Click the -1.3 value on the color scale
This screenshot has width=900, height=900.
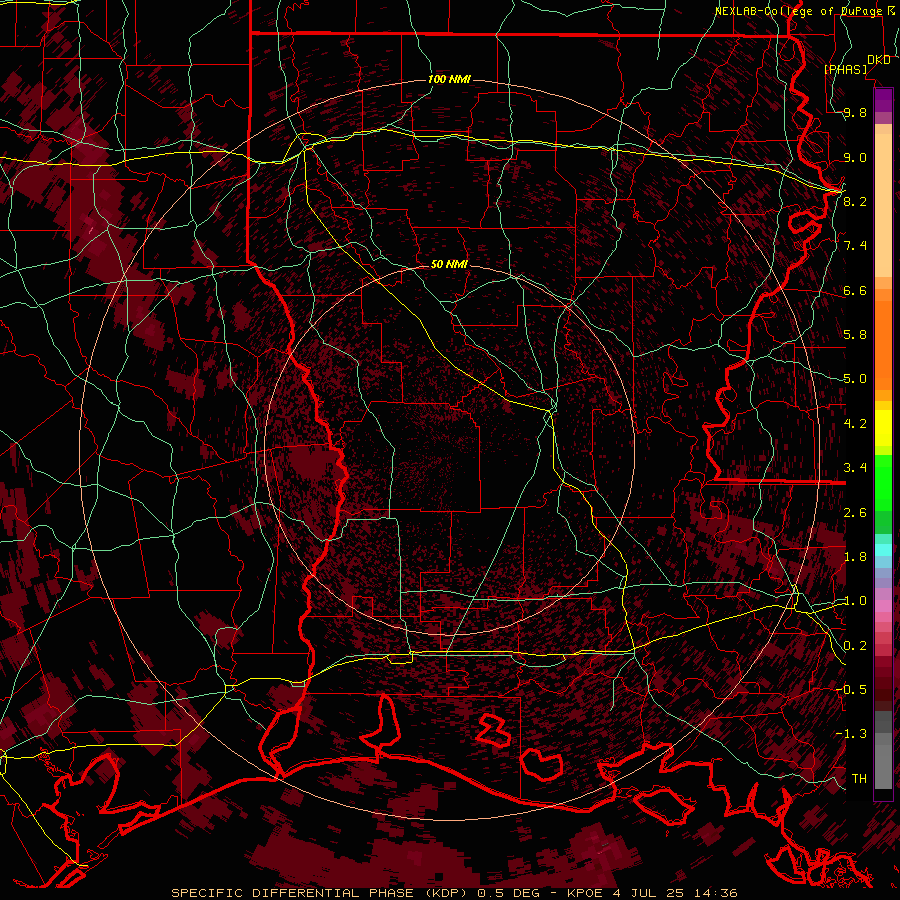(x=851, y=734)
